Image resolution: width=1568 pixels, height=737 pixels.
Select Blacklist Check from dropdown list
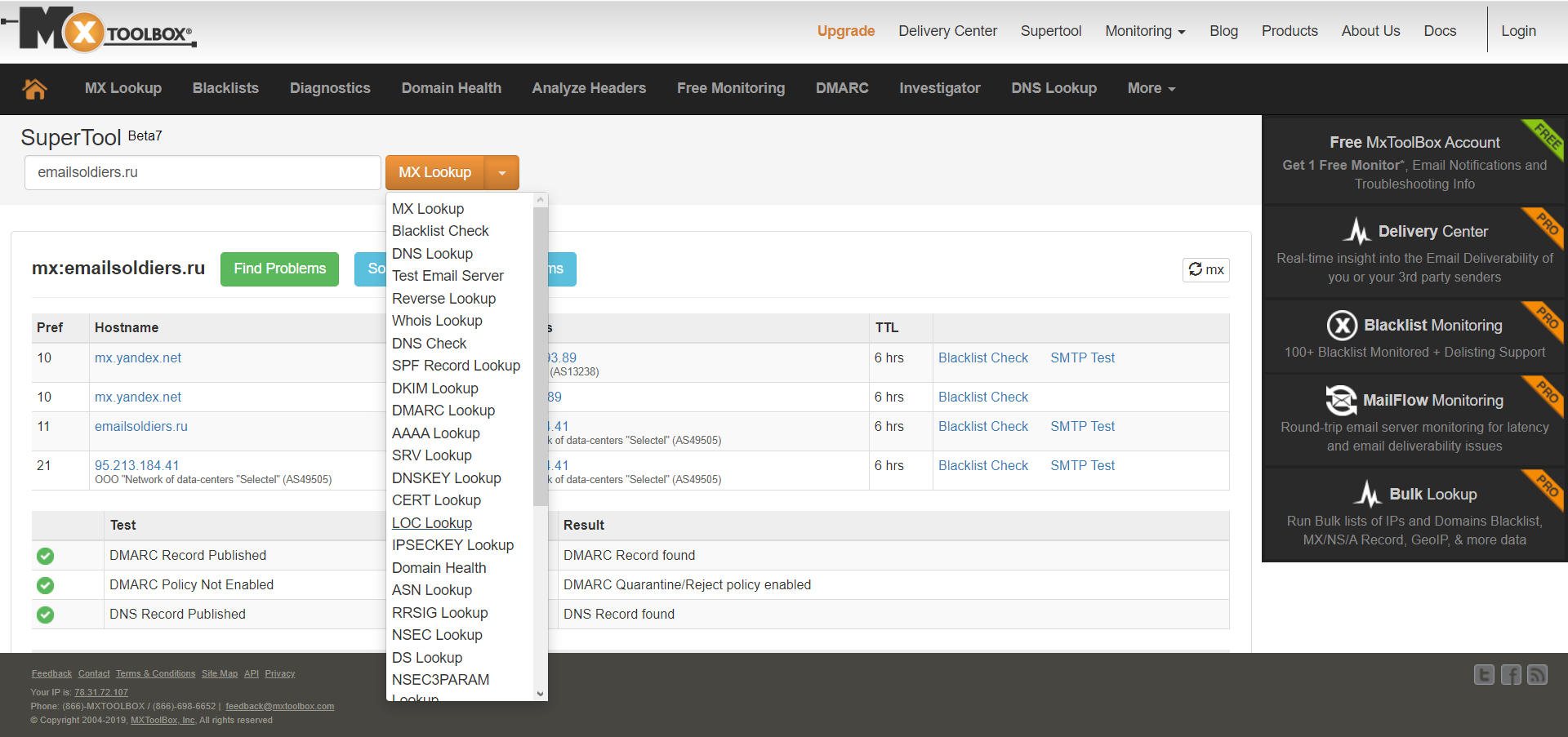click(440, 231)
